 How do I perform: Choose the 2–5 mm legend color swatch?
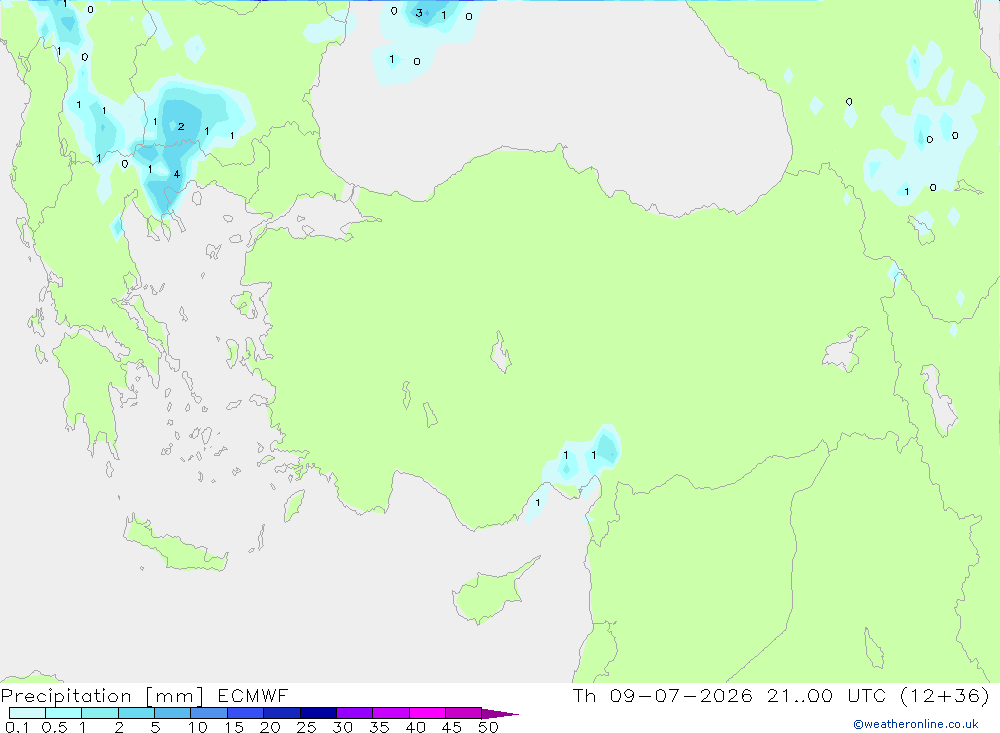136,713
